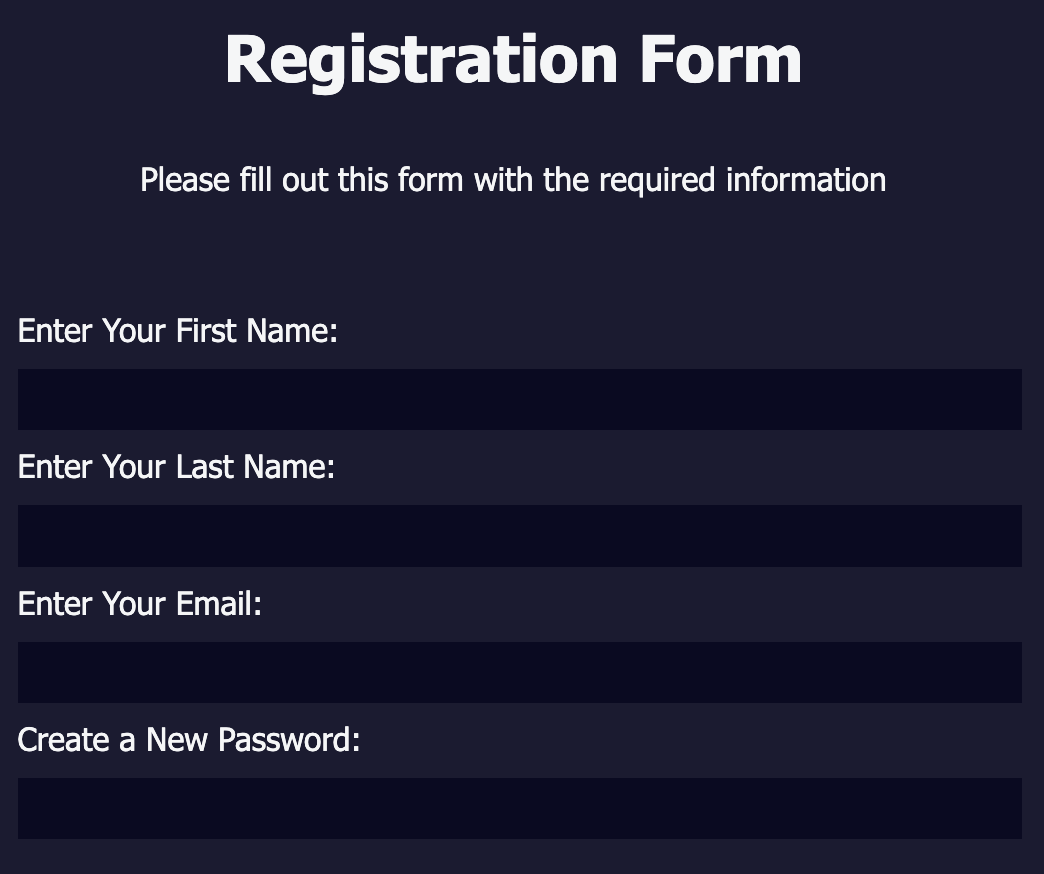1044x874 pixels.
Task: Select the Email input field
Action: pyautogui.click(x=519, y=672)
